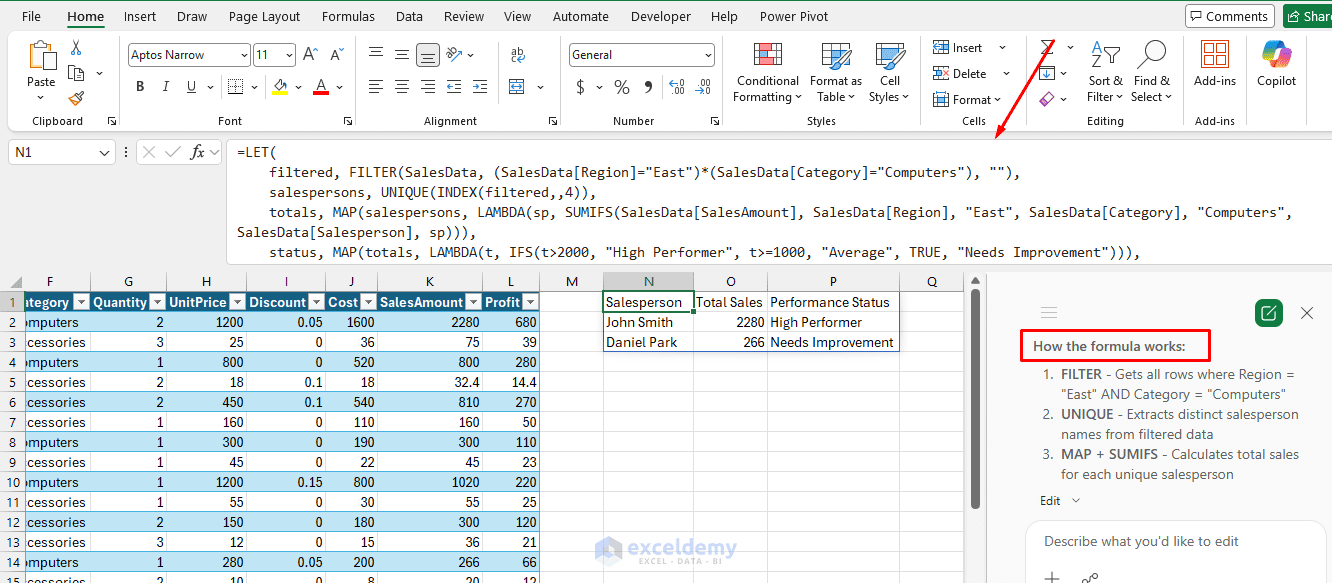
Task: Click the Format cells button
Action: point(969,100)
